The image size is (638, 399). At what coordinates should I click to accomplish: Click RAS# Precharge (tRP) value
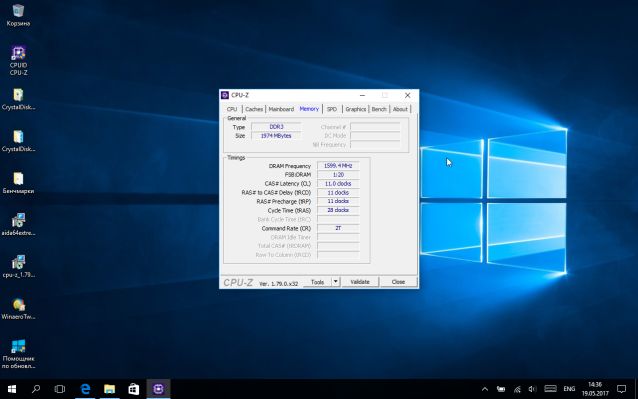pyautogui.click(x=338, y=201)
